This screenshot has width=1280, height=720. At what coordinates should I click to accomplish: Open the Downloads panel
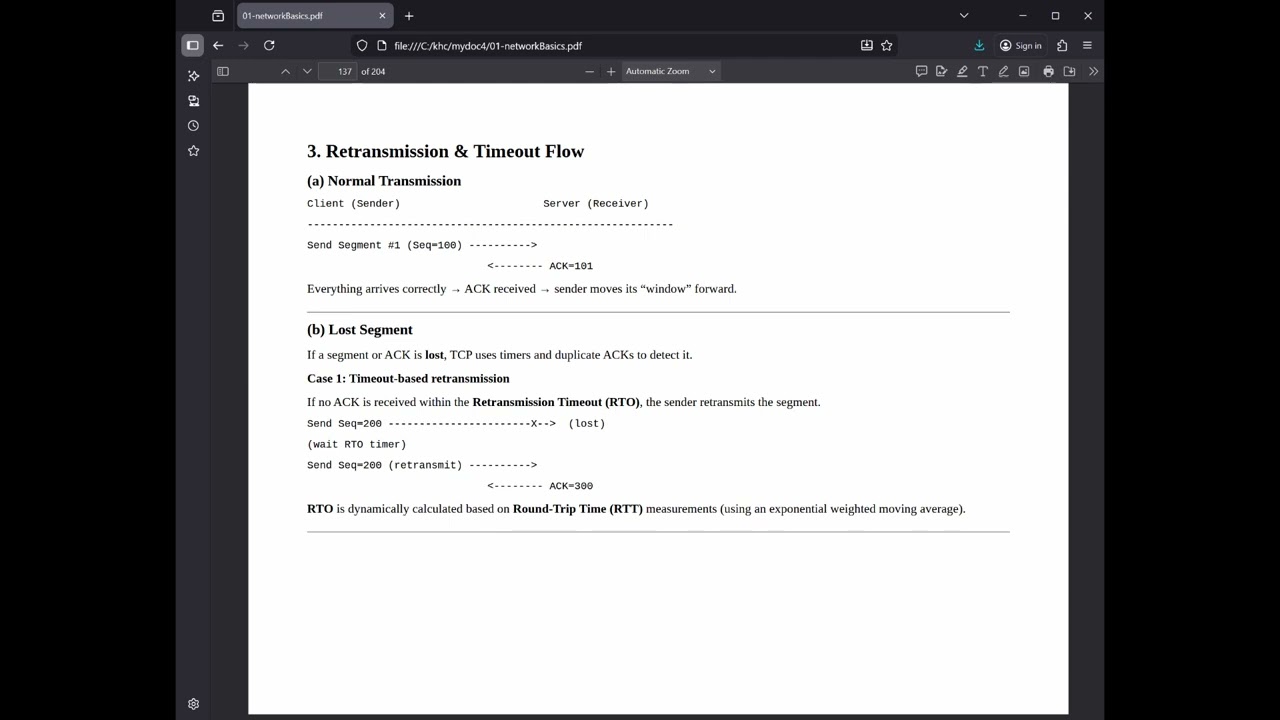979,45
